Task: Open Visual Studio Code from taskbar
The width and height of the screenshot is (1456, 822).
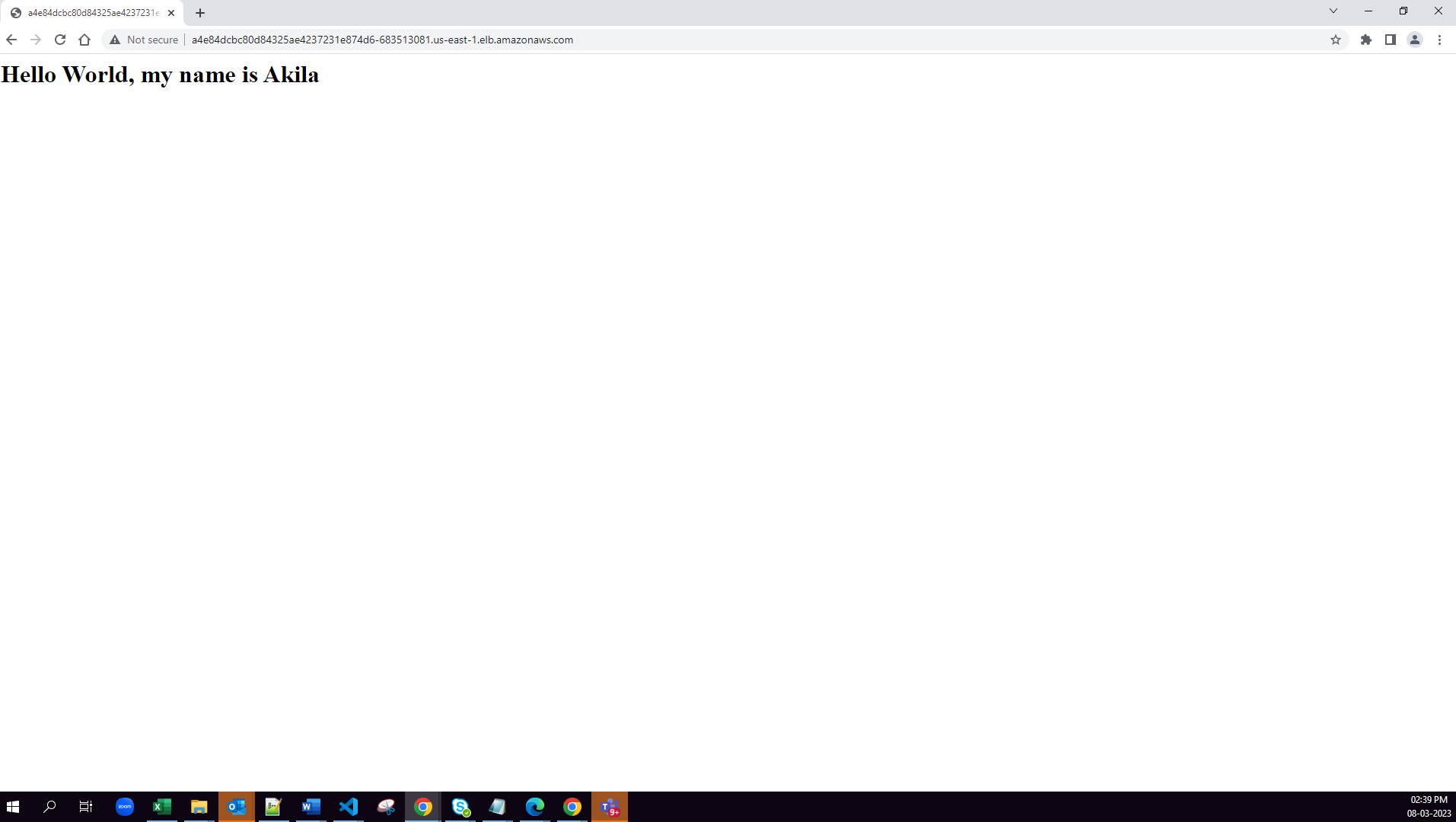Action: (x=349, y=807)
